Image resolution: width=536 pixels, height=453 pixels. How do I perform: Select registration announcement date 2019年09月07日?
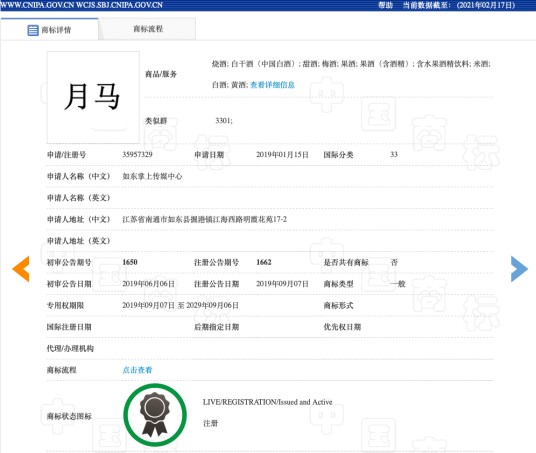click(x=282, y=284)
